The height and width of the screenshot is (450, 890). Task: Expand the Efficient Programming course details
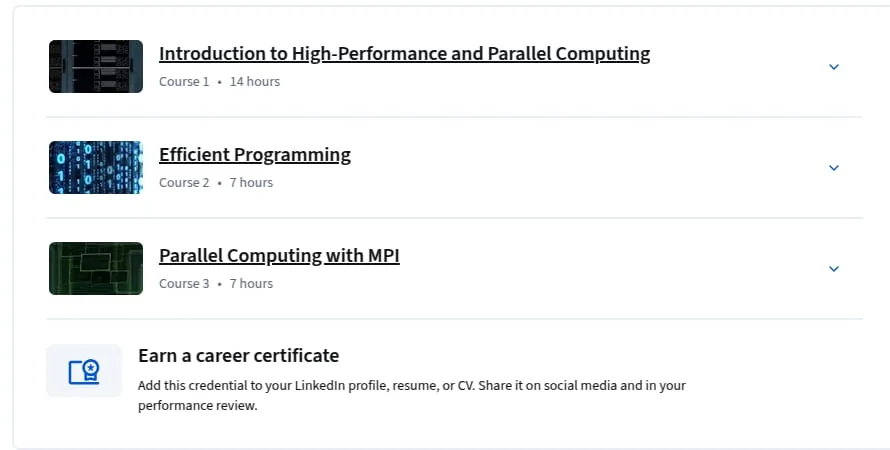pos(833,168)
